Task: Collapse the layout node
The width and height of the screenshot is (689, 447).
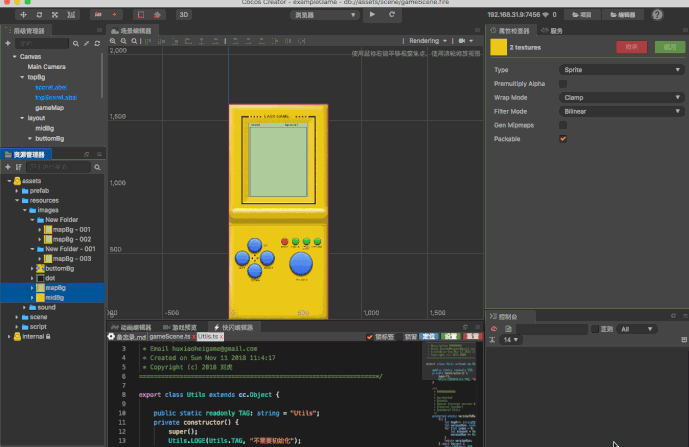Action: (x=22, y=118)
